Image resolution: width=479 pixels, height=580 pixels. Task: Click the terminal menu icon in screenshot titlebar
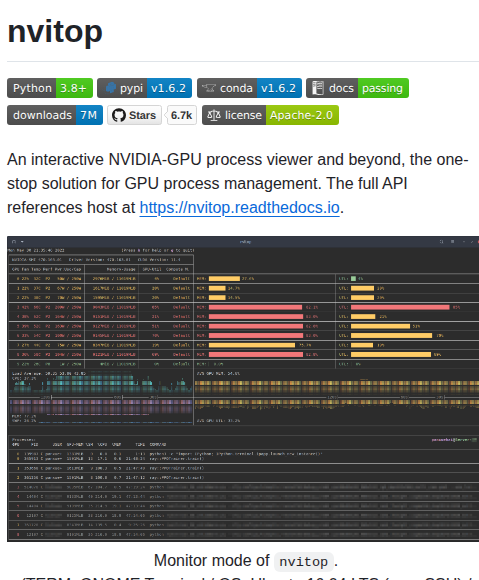[x=14, y=242]
